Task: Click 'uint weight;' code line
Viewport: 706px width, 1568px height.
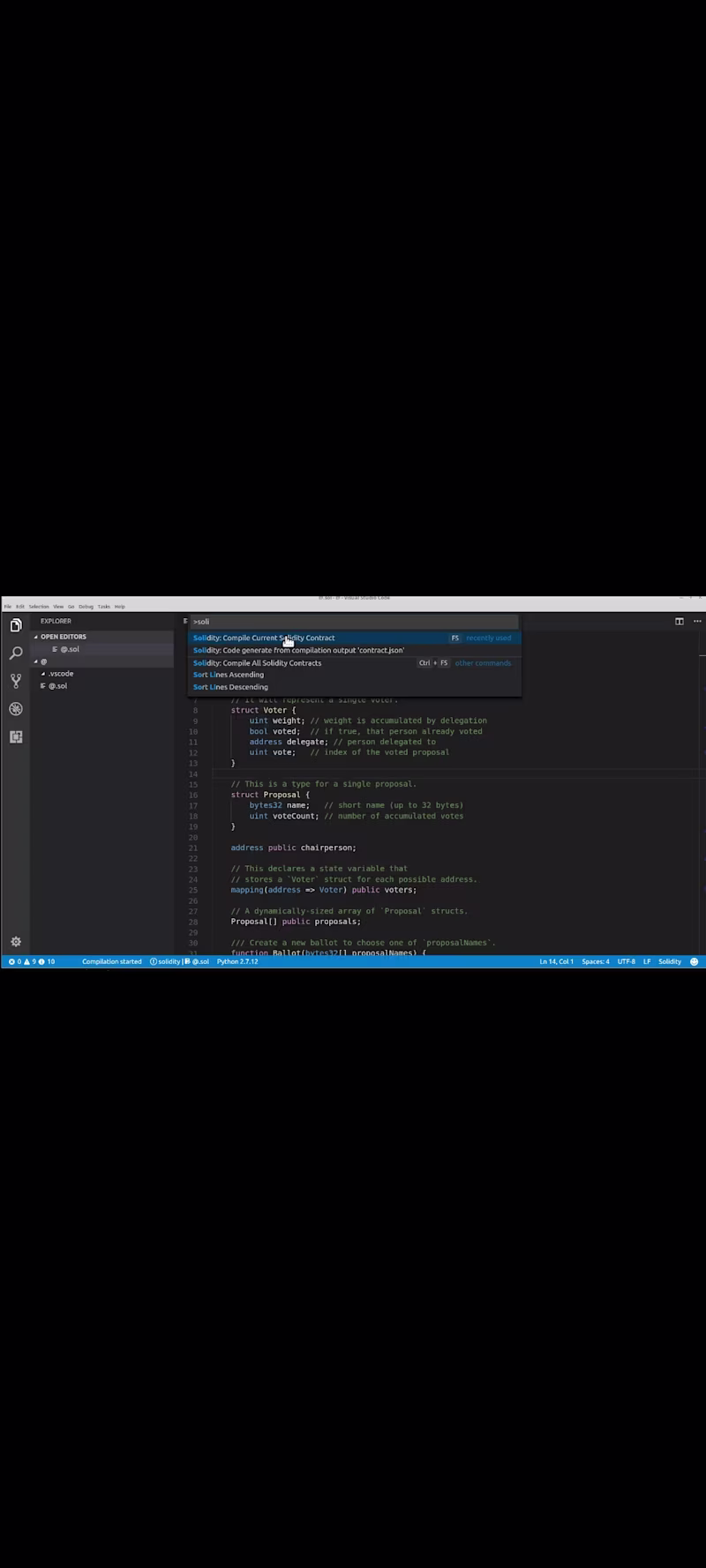Action: pyautogui.click(x=277, y=721)
